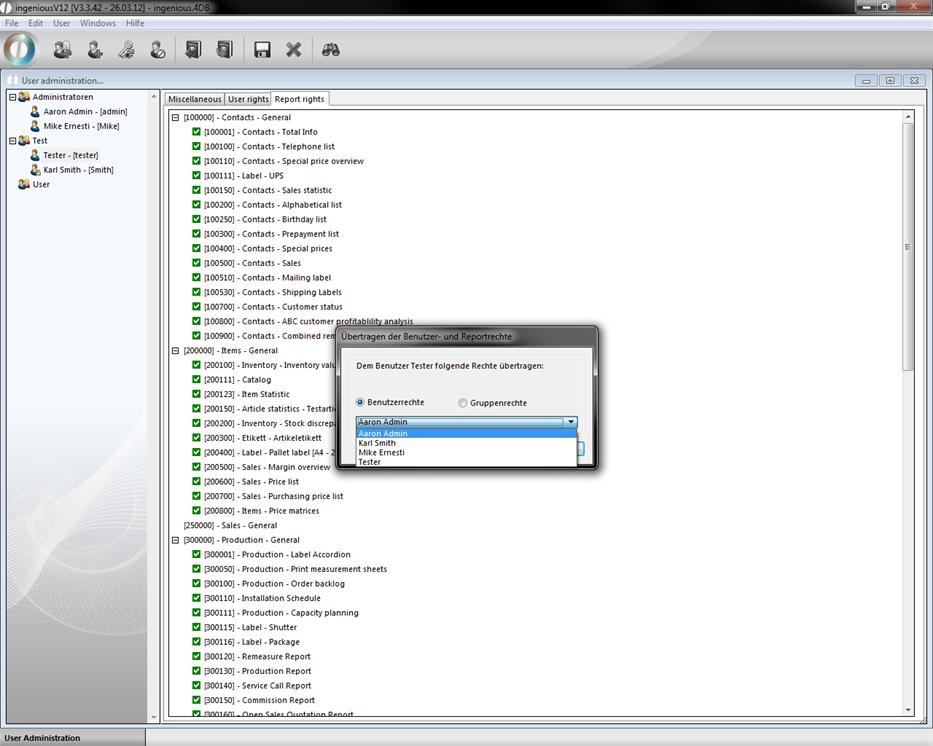Click the user selection dropdown arrow
Image resolution: width=933 pixels, height=746 pixels.
point(570,422)
